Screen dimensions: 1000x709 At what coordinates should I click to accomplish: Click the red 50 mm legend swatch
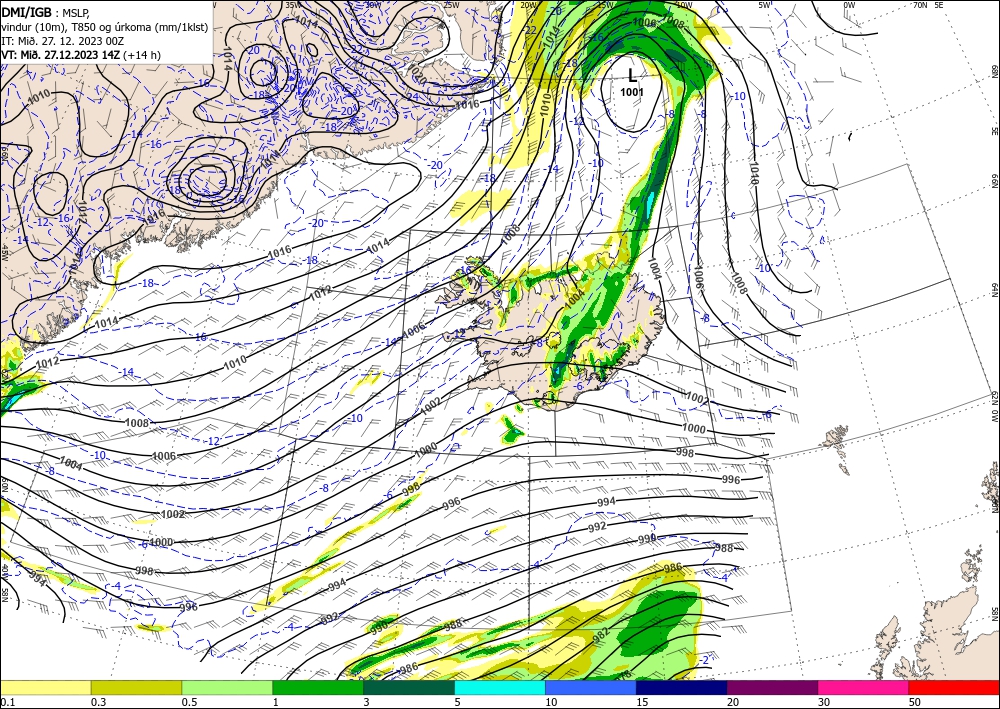tap(954, 688)
